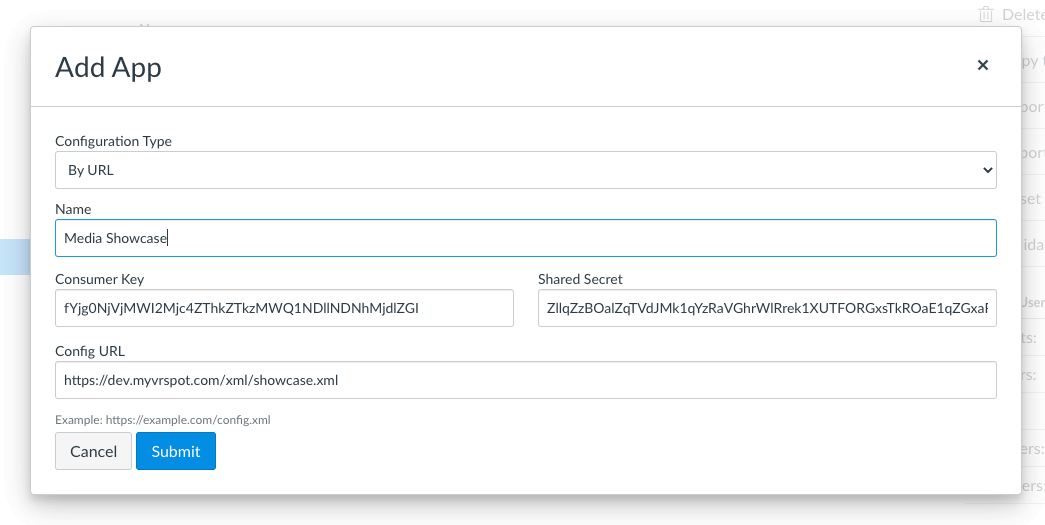Click into the Name field showing Media Showcase
Image resolution: width=1045 pixels, height=525 pixels.
click(525, 238)
